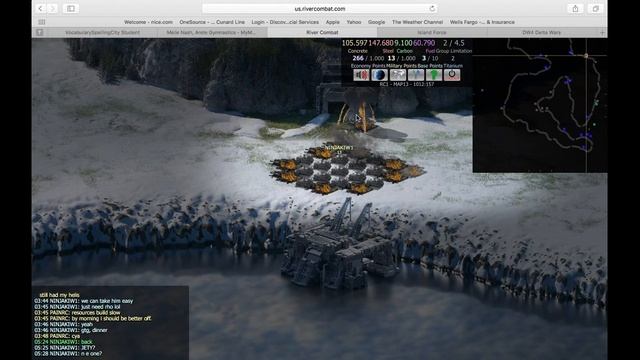Open the globe world map icon
The width and height of the screenshot is (640, 360).
379,75
